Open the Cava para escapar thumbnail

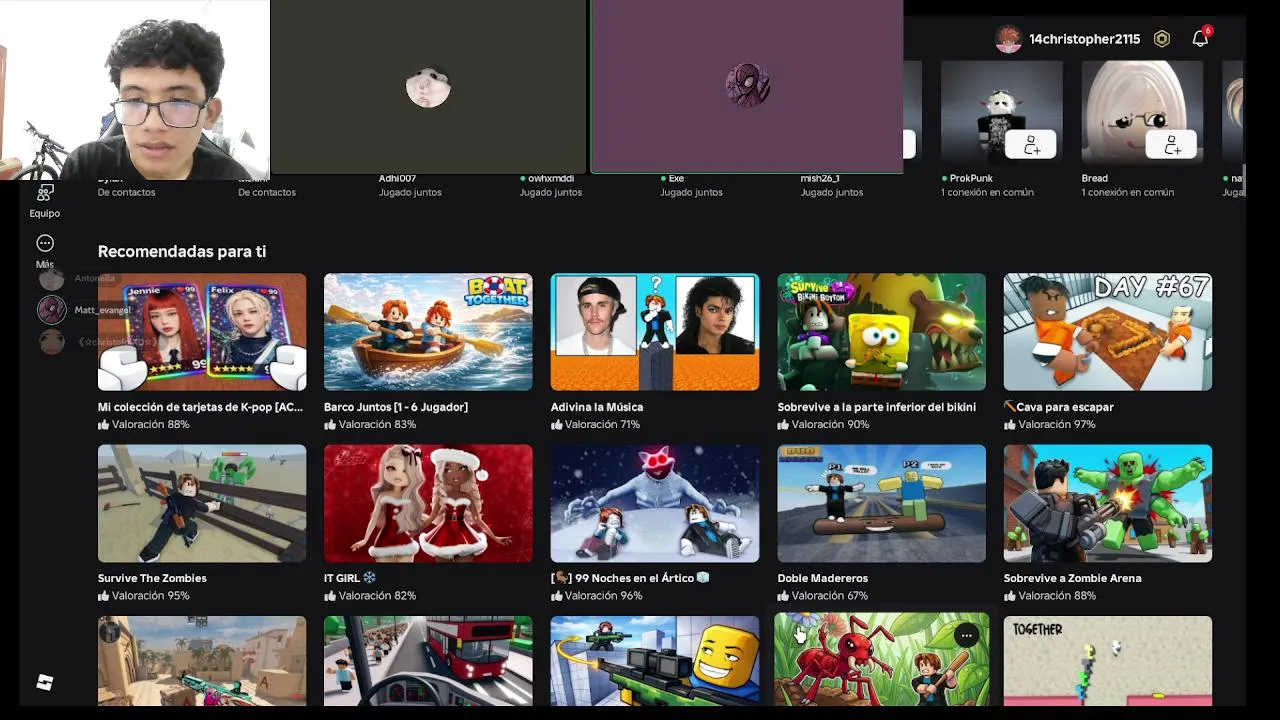(1108, 332)
